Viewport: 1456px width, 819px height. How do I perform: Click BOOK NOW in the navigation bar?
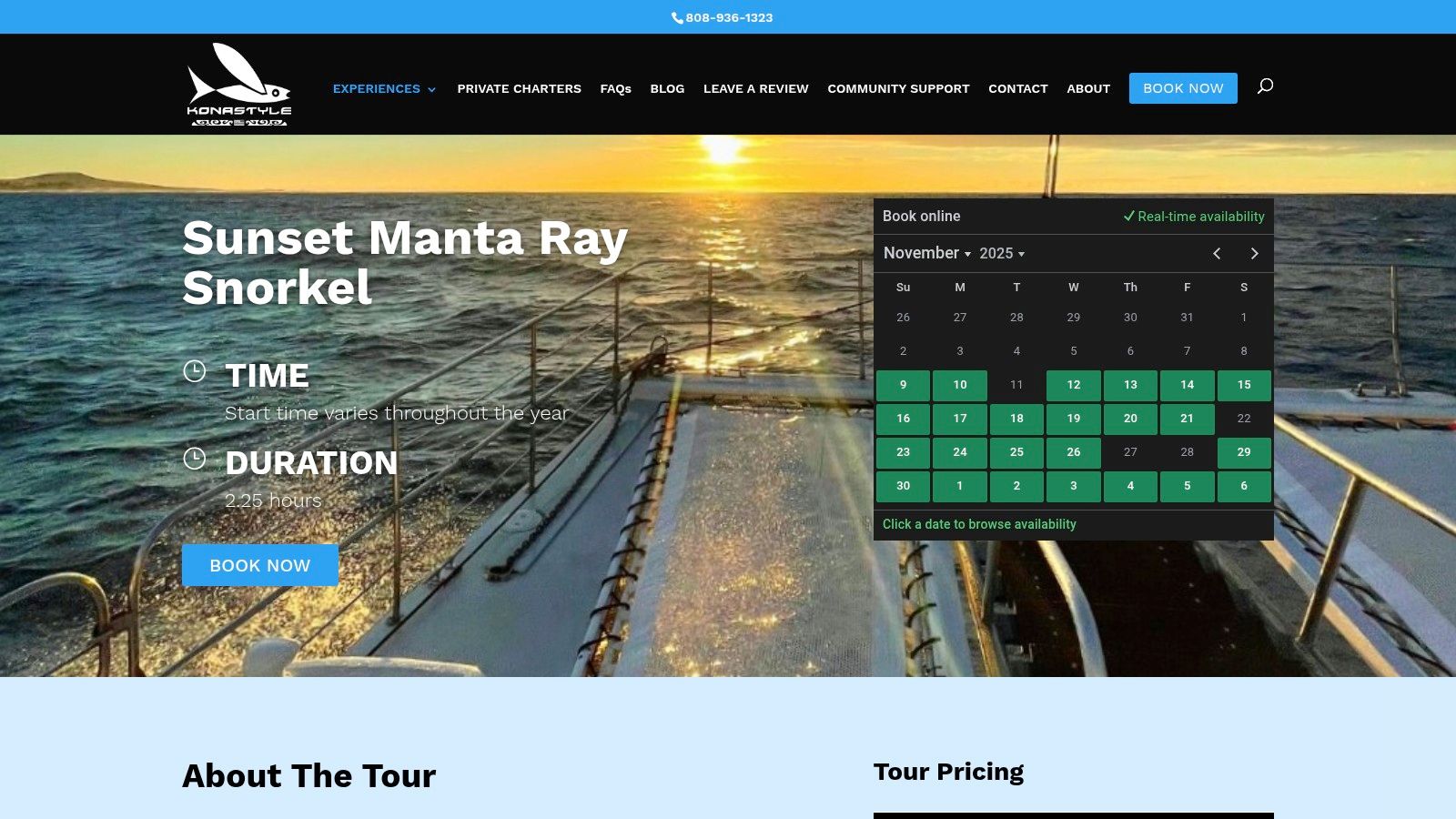[x=1183, y=88]
